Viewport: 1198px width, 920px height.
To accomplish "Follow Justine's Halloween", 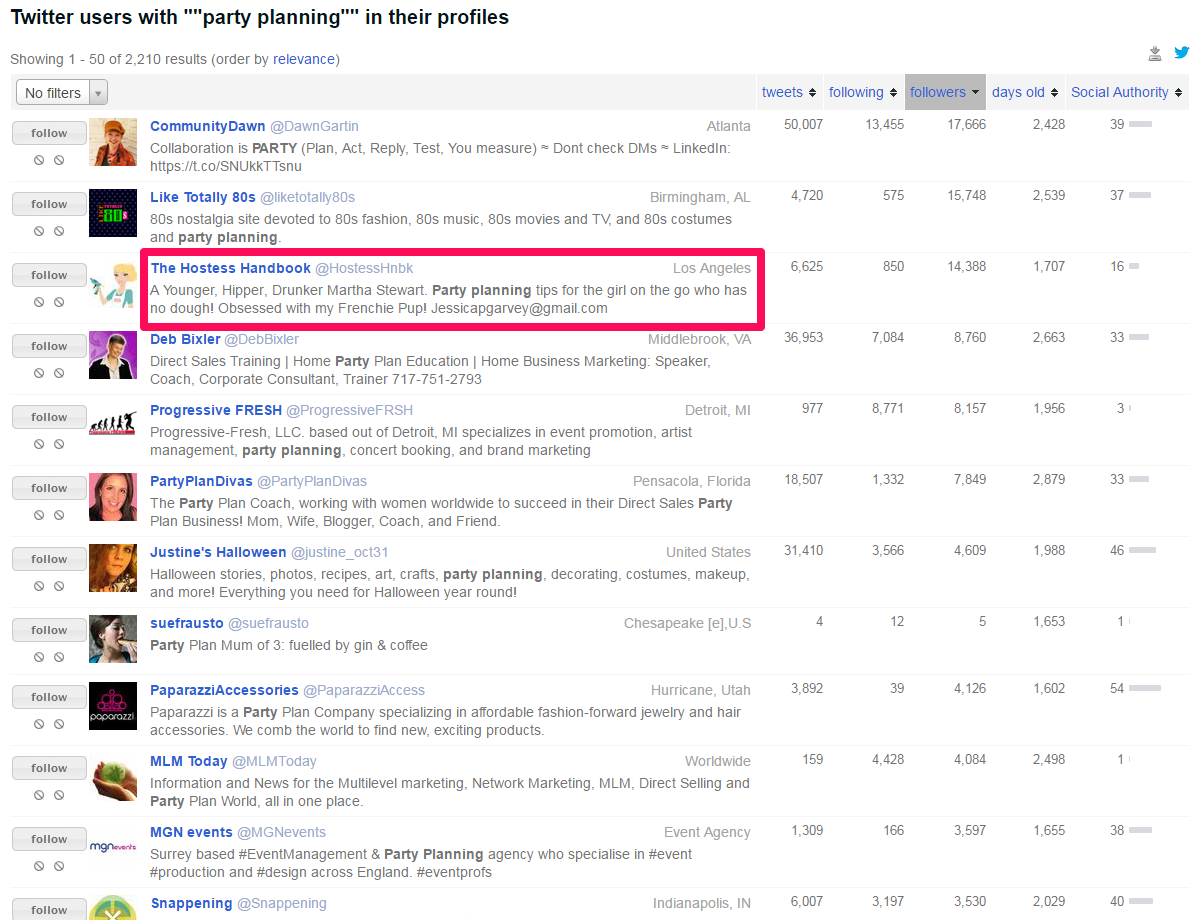I will point(49,559).
